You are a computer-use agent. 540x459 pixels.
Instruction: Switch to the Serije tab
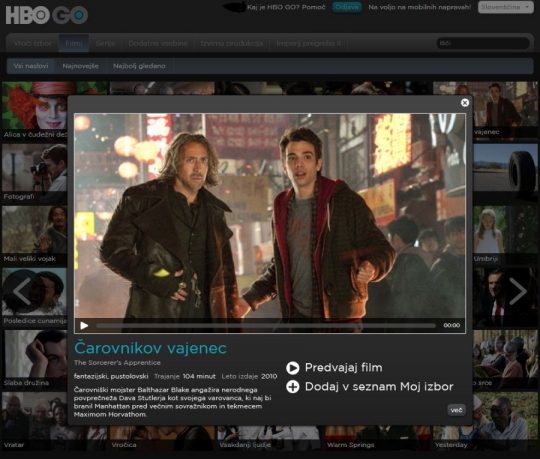(x=105, y=43)
